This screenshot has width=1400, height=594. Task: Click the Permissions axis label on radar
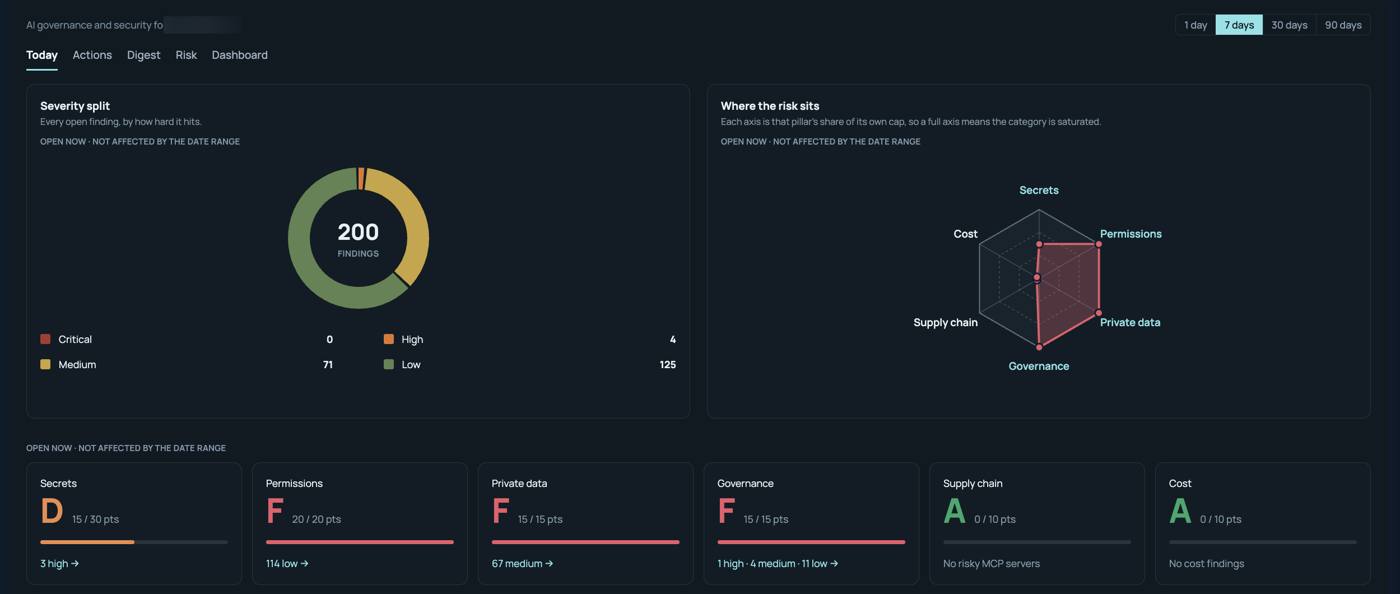(1131, 234)
